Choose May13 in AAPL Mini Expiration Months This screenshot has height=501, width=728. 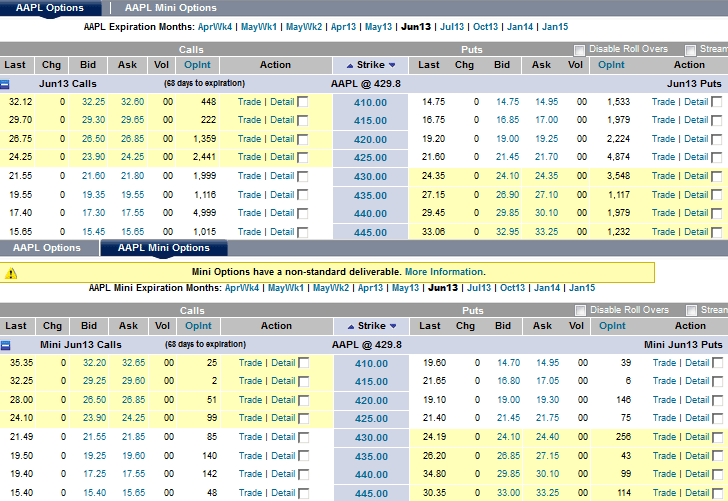[405, 288]
